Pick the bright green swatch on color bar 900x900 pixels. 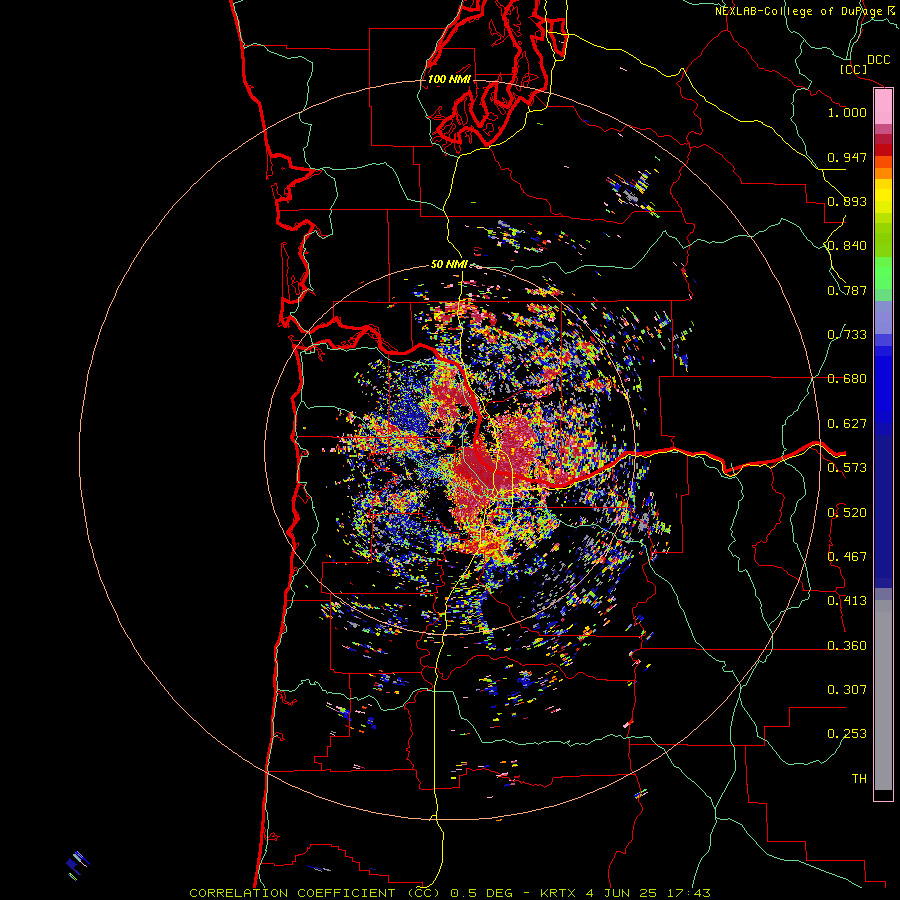pos(883,273)
